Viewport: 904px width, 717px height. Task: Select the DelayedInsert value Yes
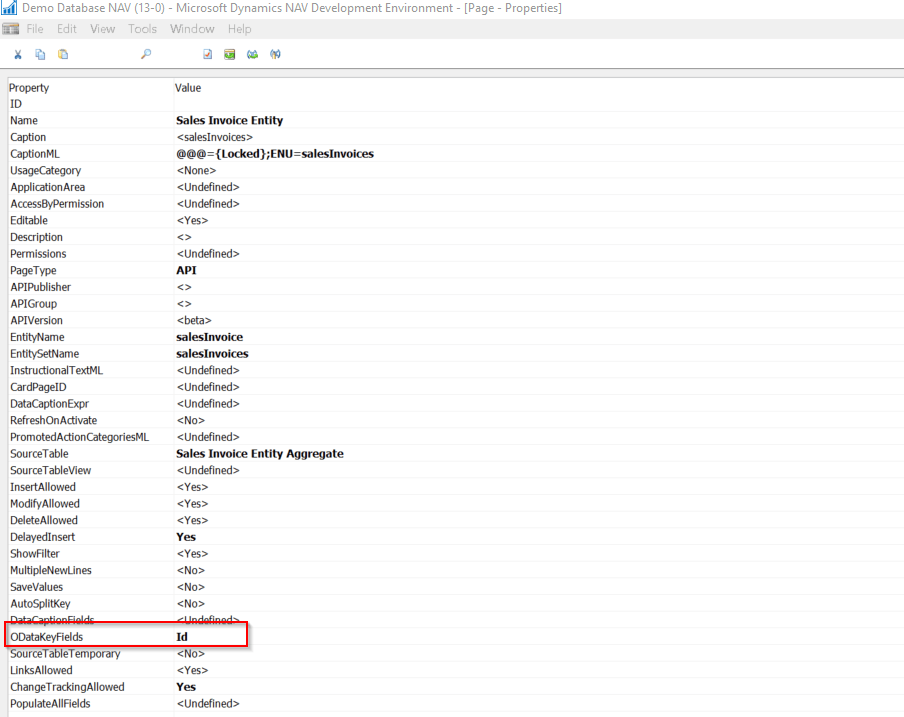(x=186, y=537)
